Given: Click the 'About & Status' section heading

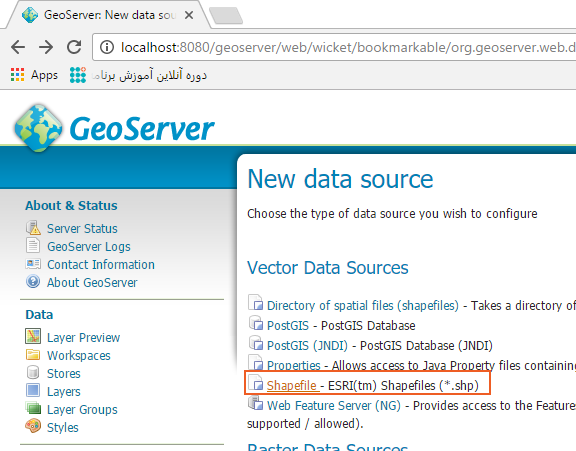Looking at the screenshot, I should [x=71, y=205].
